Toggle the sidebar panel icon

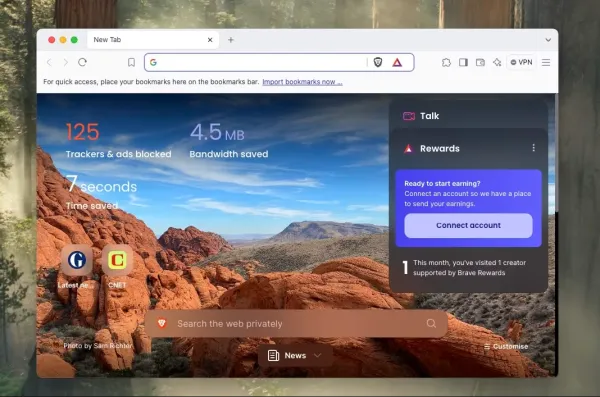pos(463,62)
